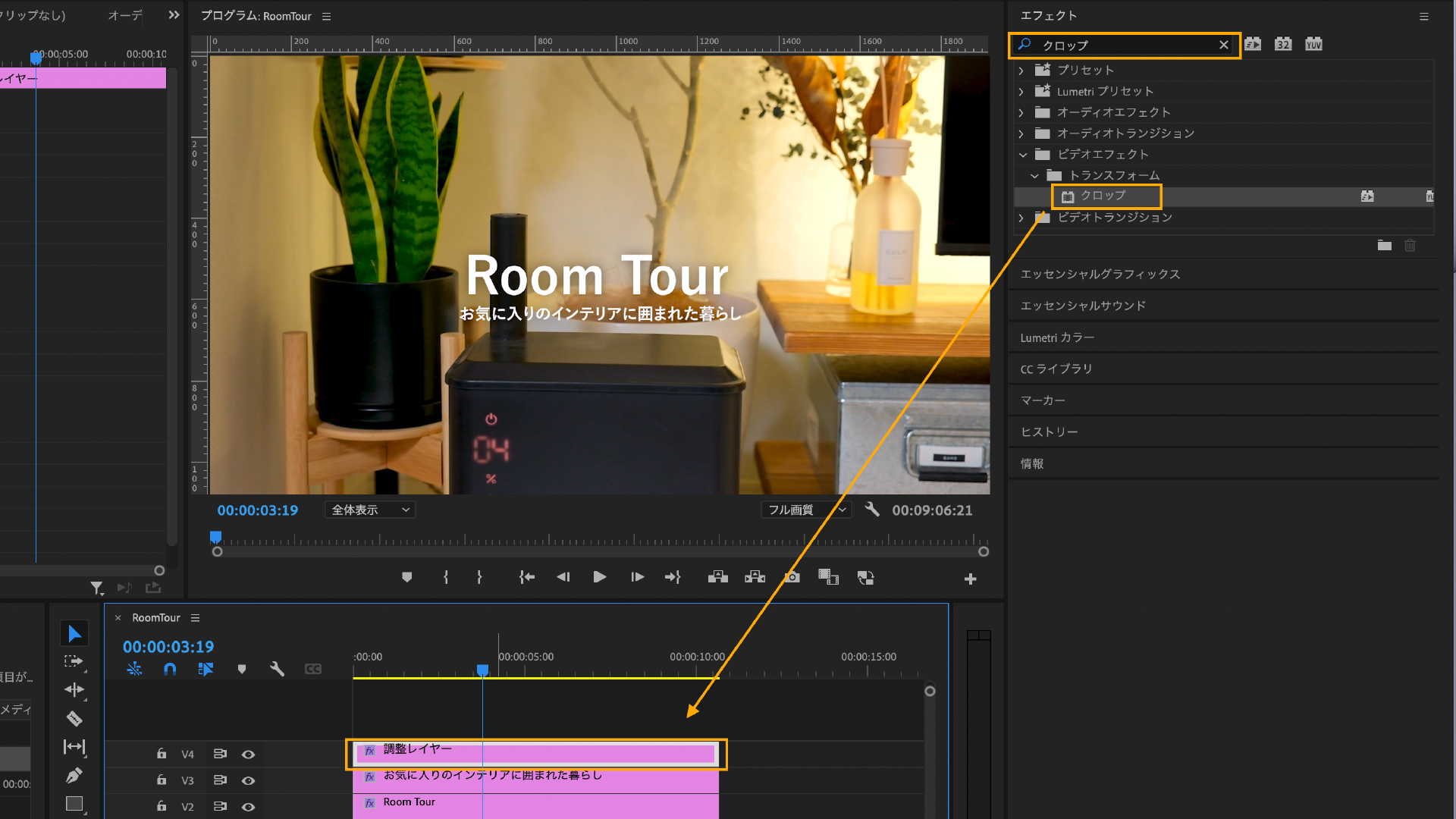
Task: Open the Lumetri カラー panel
Action: point(1057,337)
